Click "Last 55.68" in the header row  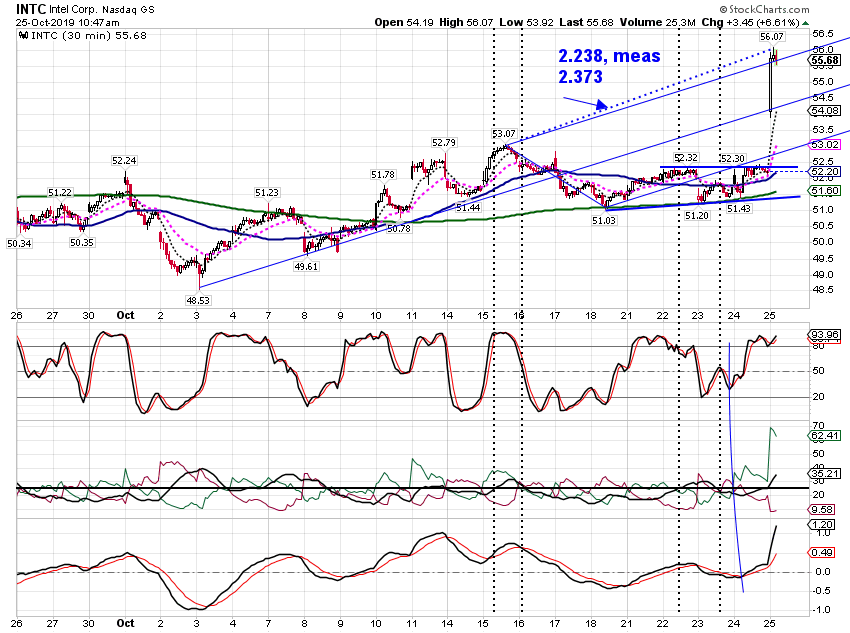(x=587, y=22)
